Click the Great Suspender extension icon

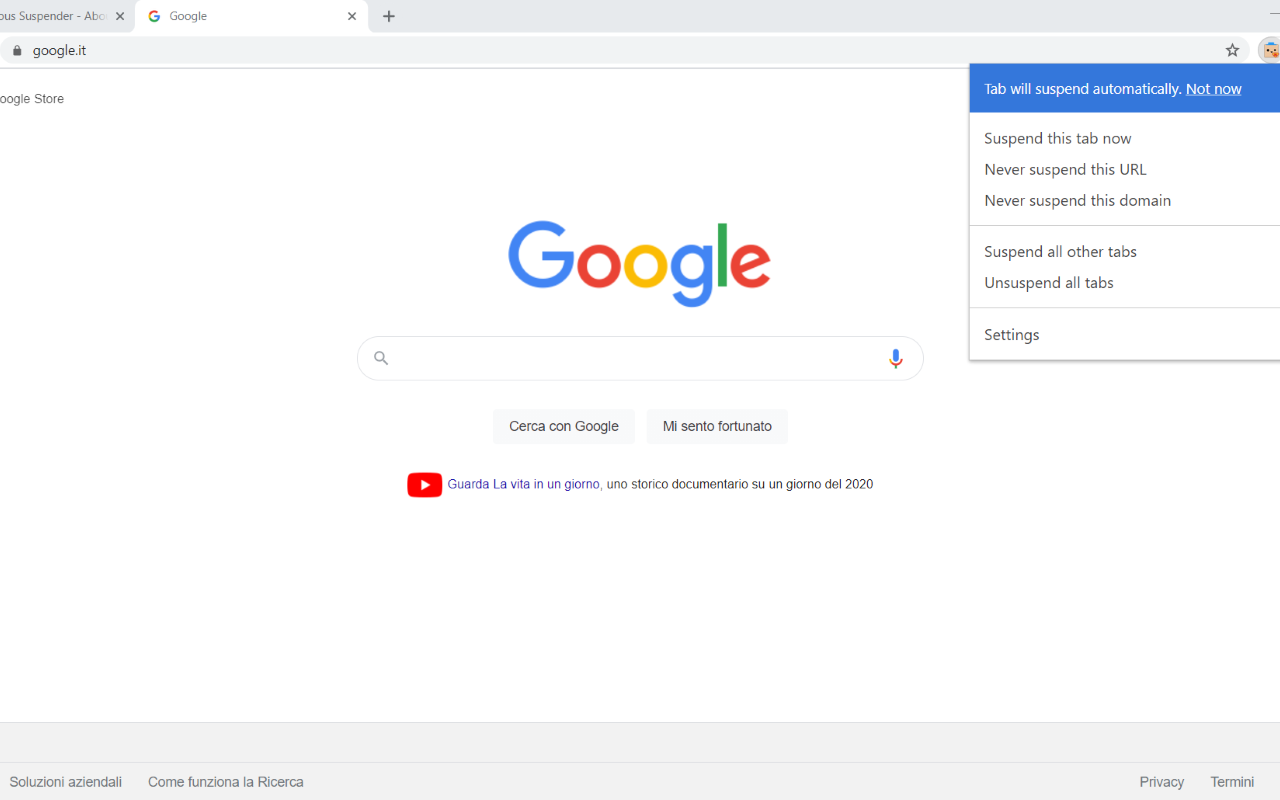click(x=1270, y=50)
